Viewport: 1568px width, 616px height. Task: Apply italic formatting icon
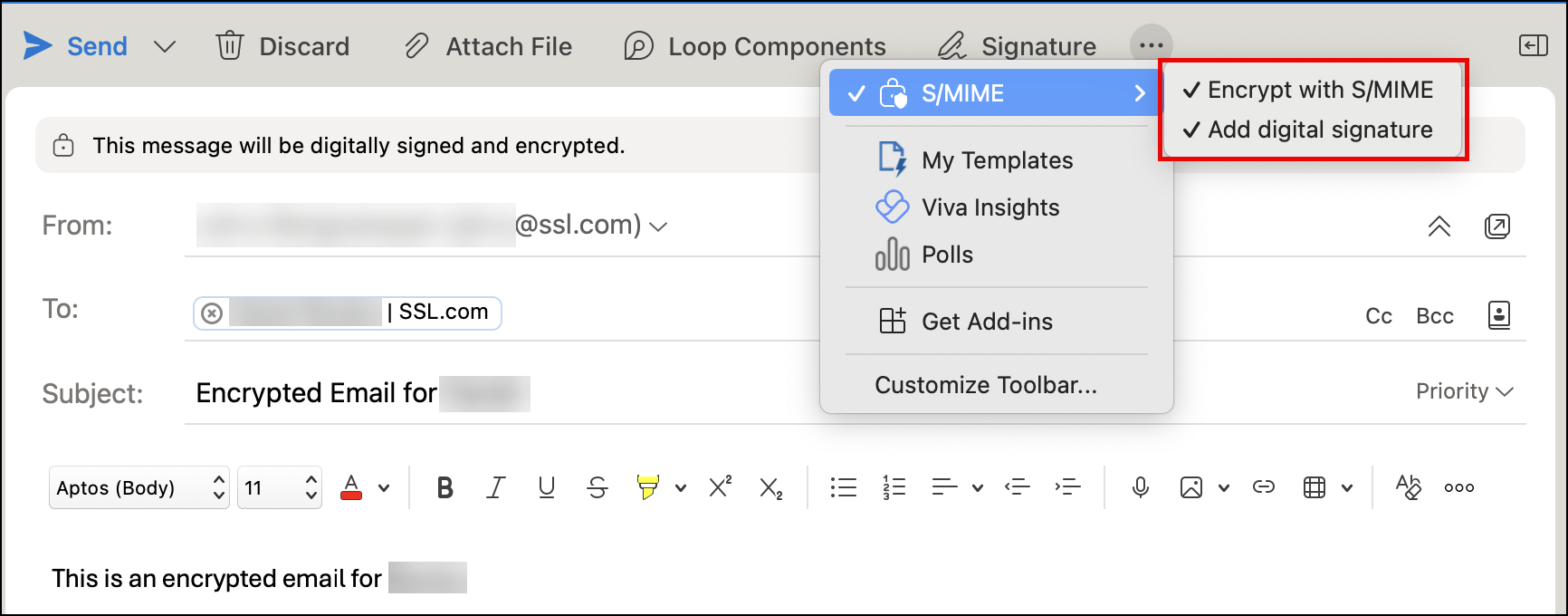495,487
